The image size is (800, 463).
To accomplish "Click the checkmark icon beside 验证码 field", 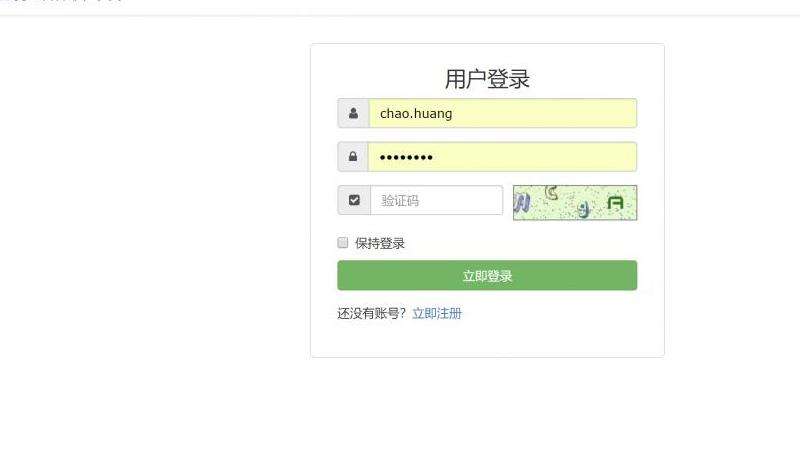I will click(x=354, y=200).
